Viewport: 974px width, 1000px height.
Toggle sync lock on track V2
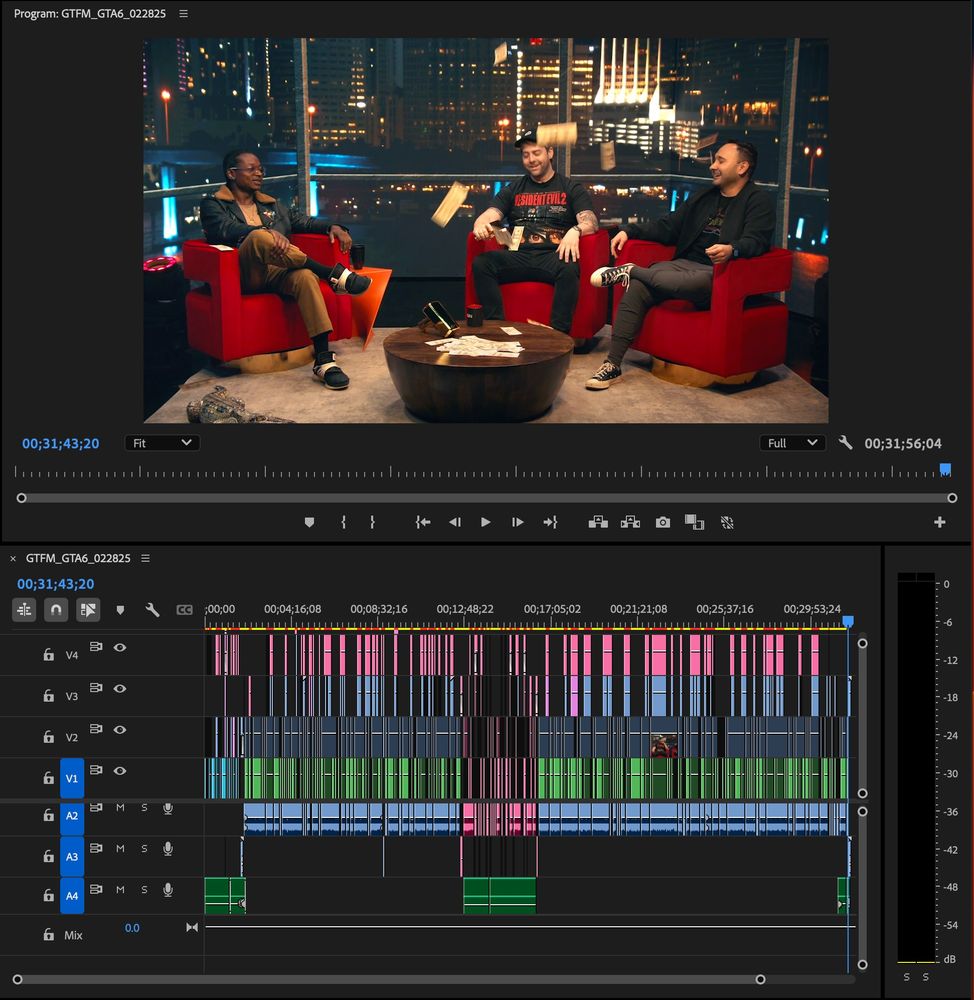tap(96, 728)
